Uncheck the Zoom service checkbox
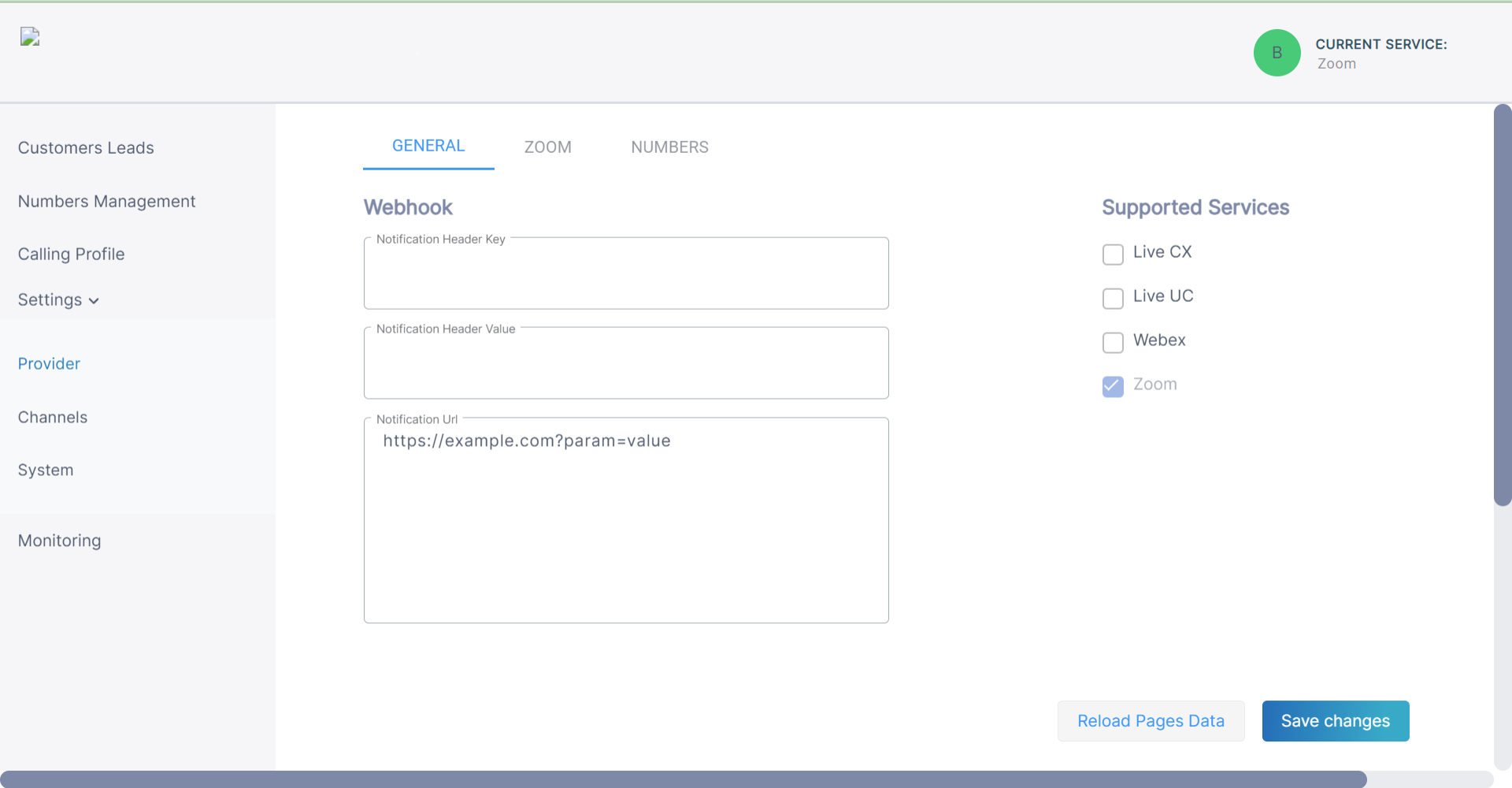This screenshot has height=788, width=1512. point(1113,386)
